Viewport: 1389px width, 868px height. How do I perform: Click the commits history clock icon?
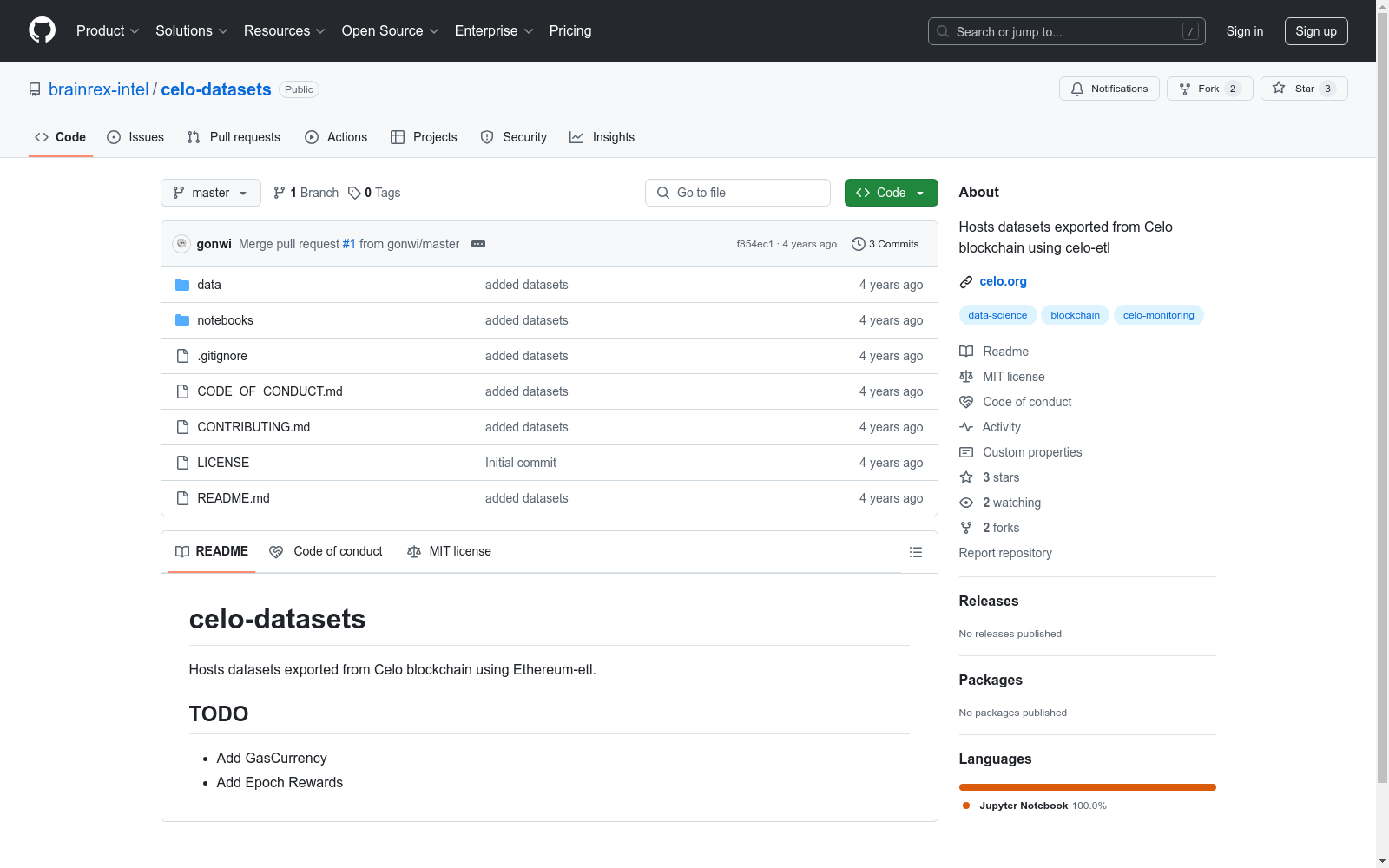[858, 244]
